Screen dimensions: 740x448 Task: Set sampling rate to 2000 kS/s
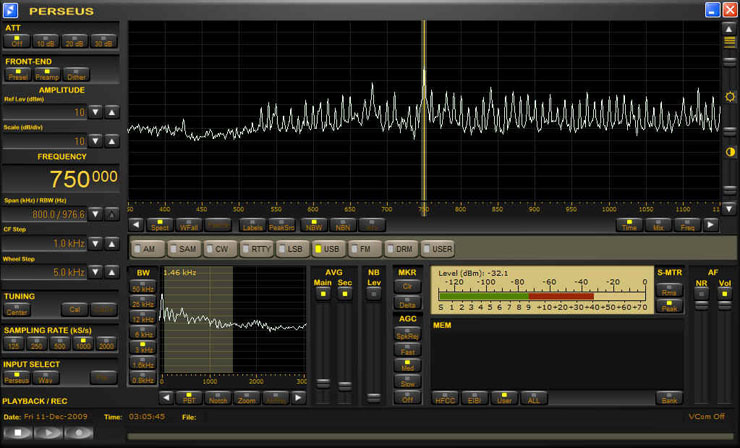pos(106,343)
